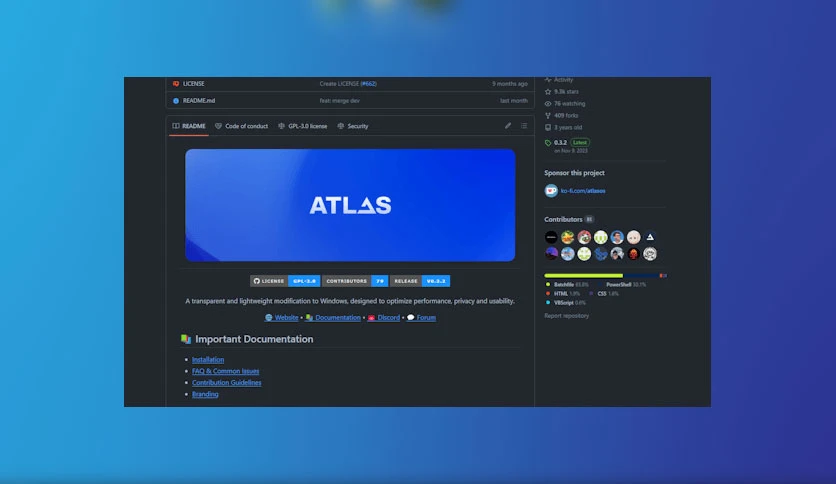Open the Website link
The height and width of the screenshot is (484, 836).
coord(282,318)
